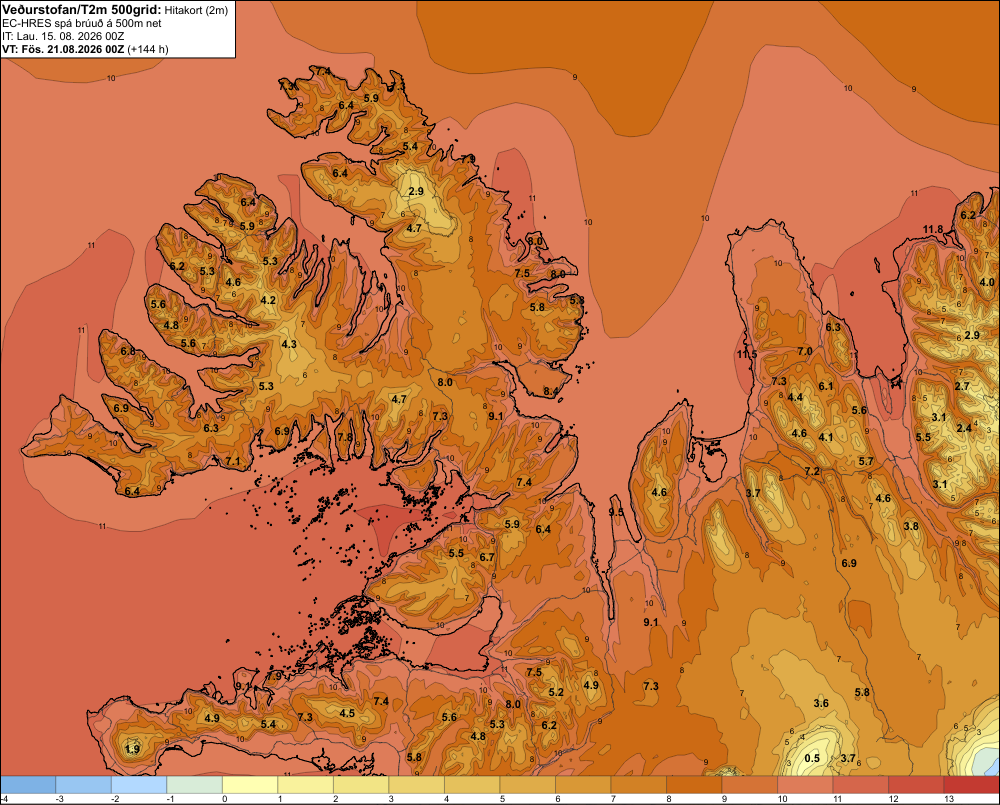Image resolution: width=1000 pixels, height=805 pixels.
Task: Click the temperature value '4.4' on the map
Action: pos(795,397)
